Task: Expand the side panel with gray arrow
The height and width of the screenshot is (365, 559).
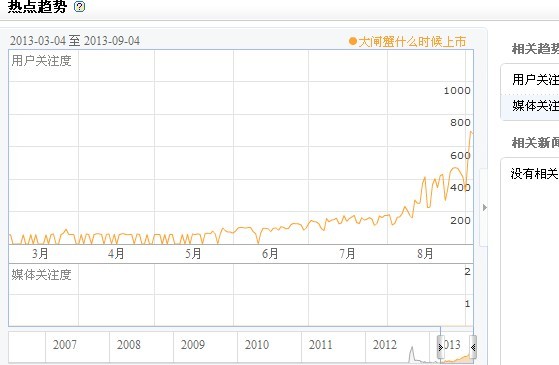Action: point(484,207)
